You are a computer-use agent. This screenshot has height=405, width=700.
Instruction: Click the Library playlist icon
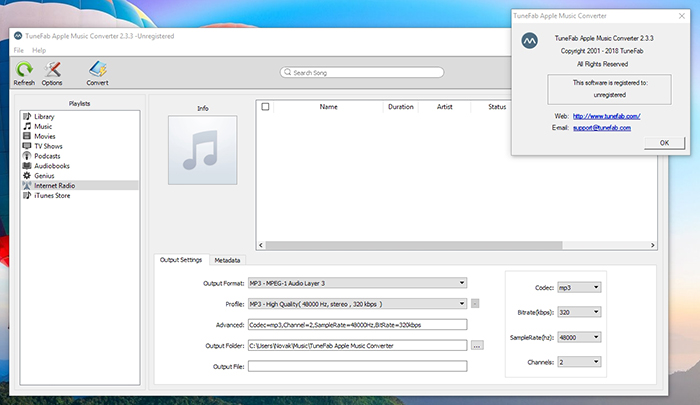click(x=27, y=117)
